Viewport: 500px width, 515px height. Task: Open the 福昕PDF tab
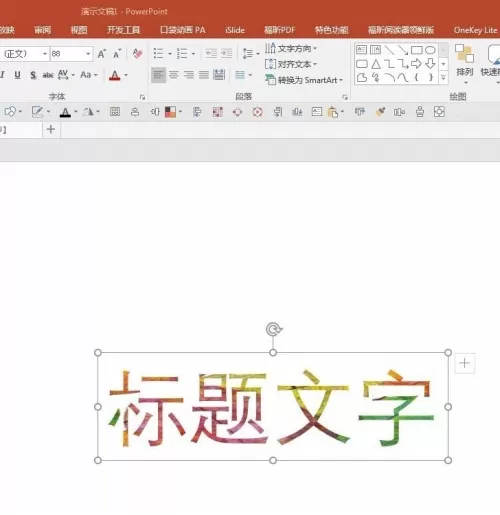tap(280, 30)
